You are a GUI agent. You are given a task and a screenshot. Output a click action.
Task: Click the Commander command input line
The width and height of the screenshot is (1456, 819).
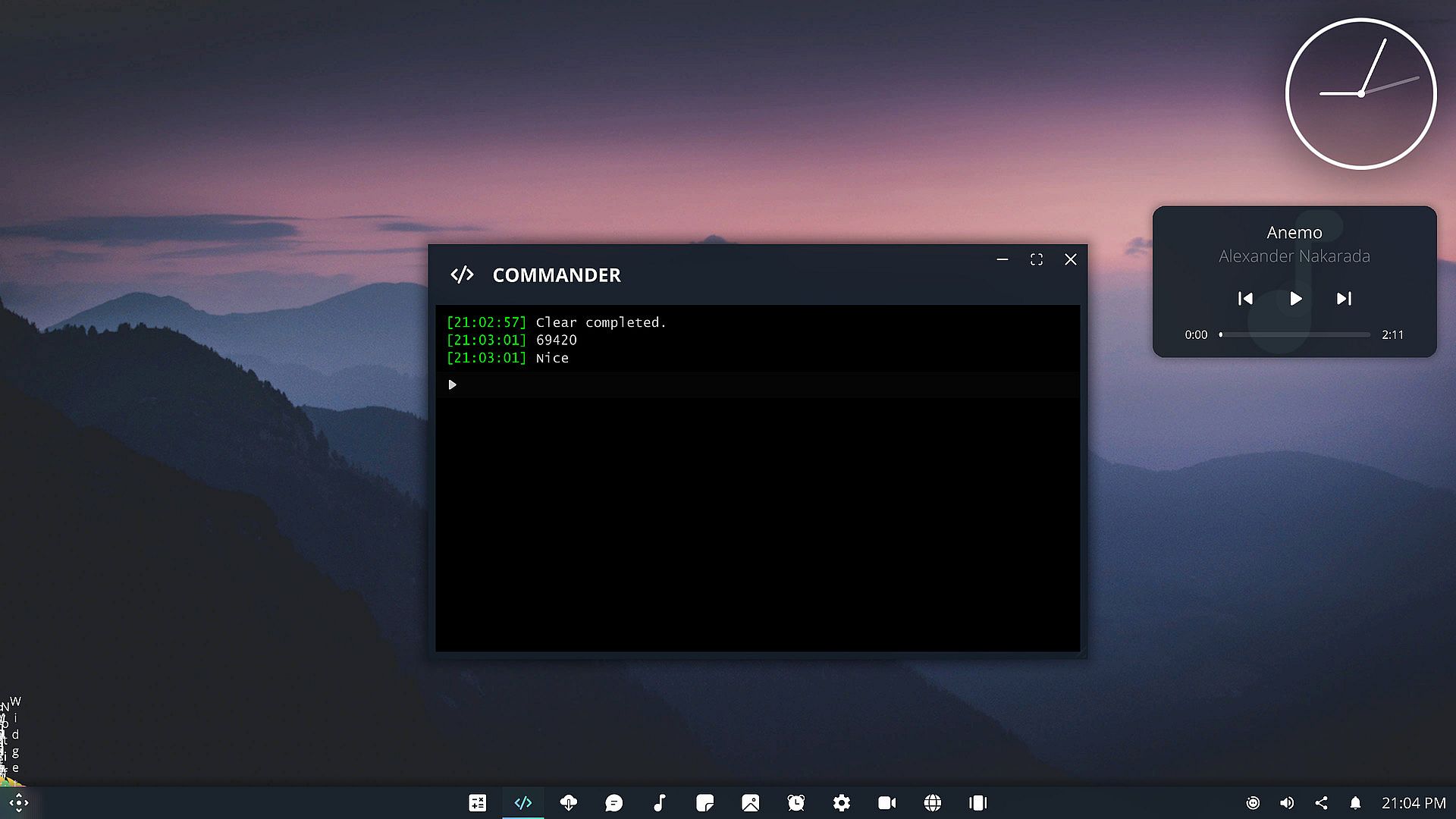(x=758, y=385)
